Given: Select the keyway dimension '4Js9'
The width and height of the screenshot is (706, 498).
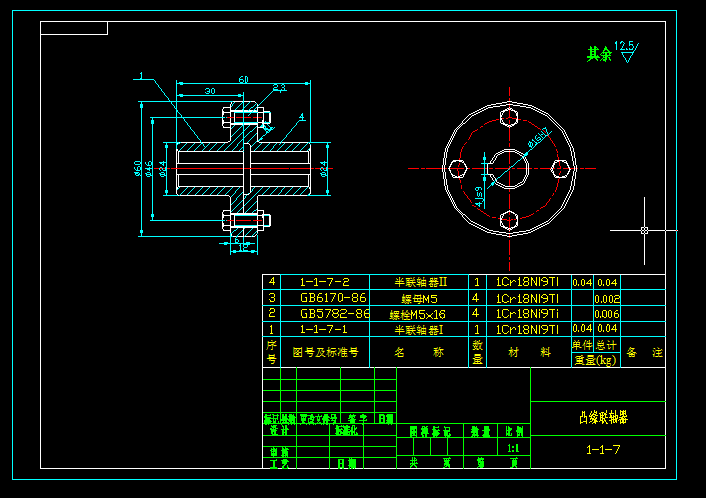Looking at the screenshot, I should (479, 197).
